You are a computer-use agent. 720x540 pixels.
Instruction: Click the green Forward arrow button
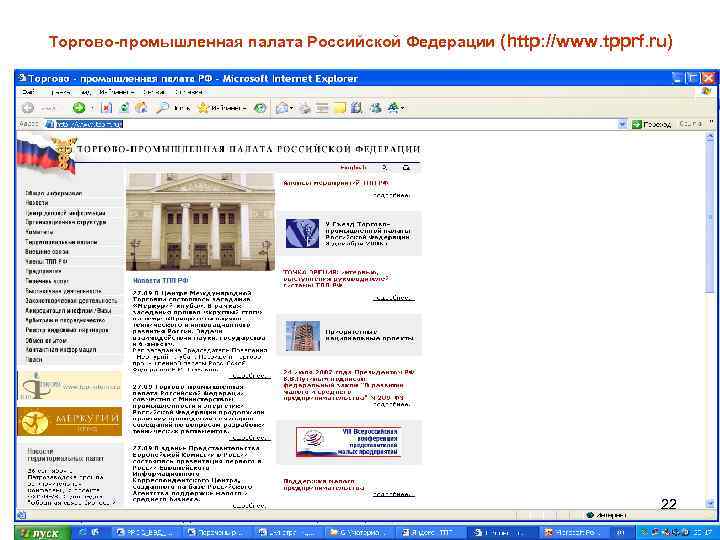click(x=79, y=108)
